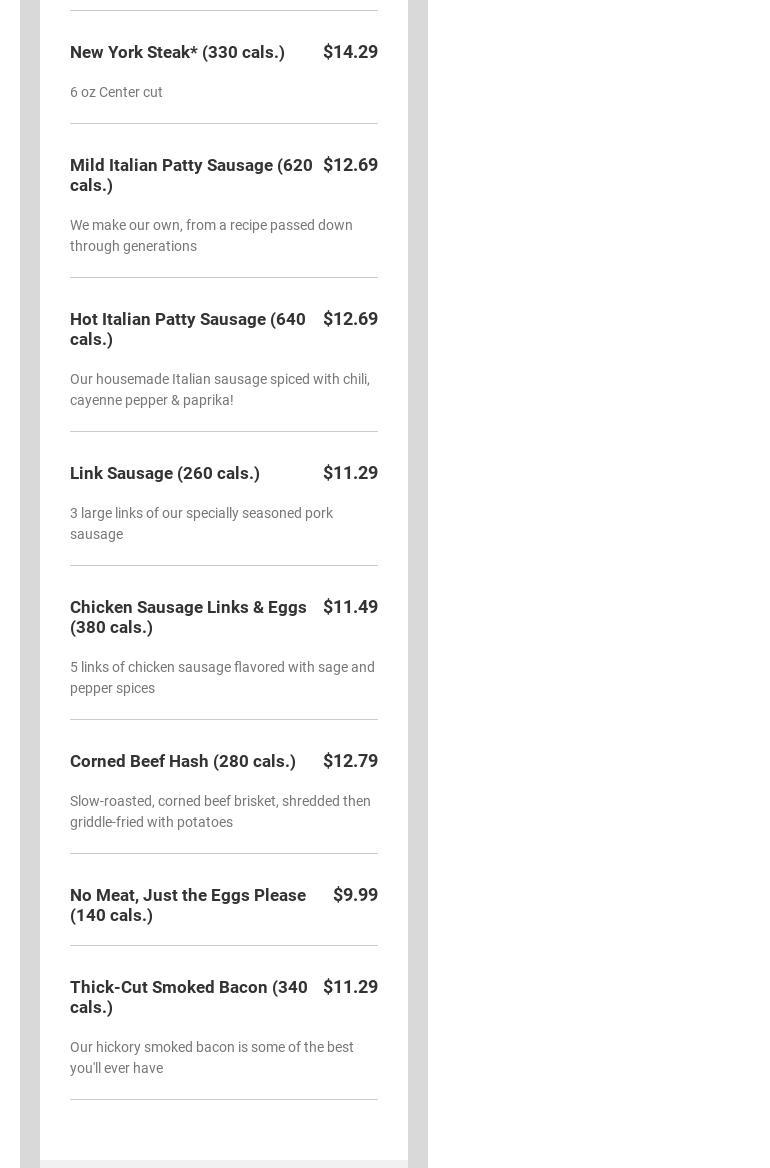
Task: Click the '6 oz Center cut' description
Action: click(116, 92)
